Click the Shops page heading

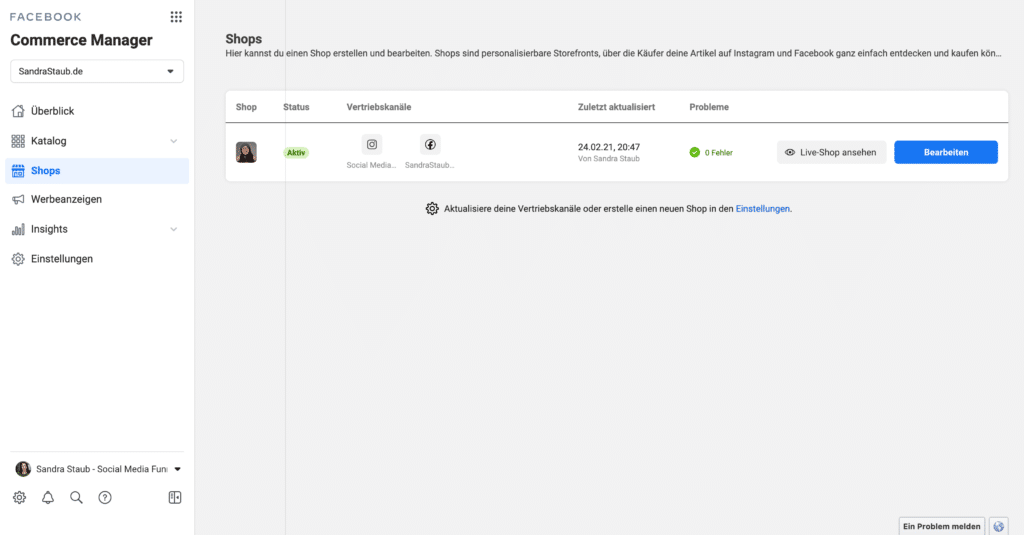[x=244, y=39]
